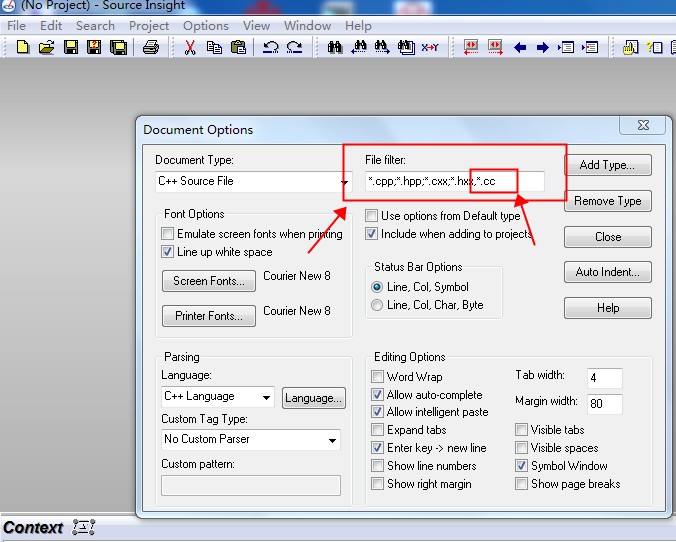The height and width of the screenshot is (542, 676).
Task: Click the Paste clipboard icon
Action: coord(238,47)
